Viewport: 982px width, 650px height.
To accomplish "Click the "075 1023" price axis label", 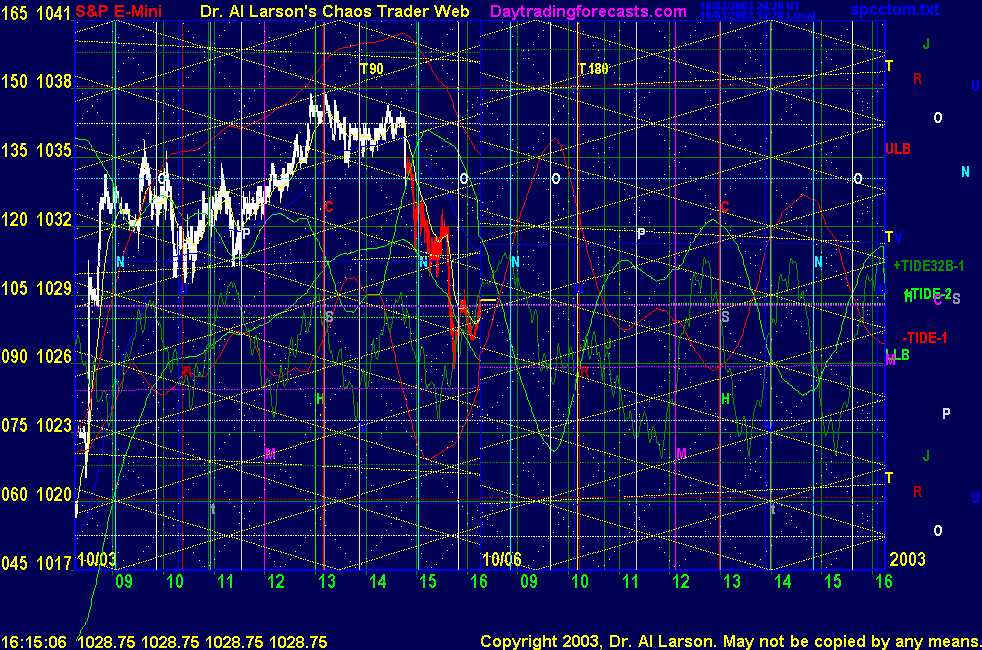I will tap(36, 426).
